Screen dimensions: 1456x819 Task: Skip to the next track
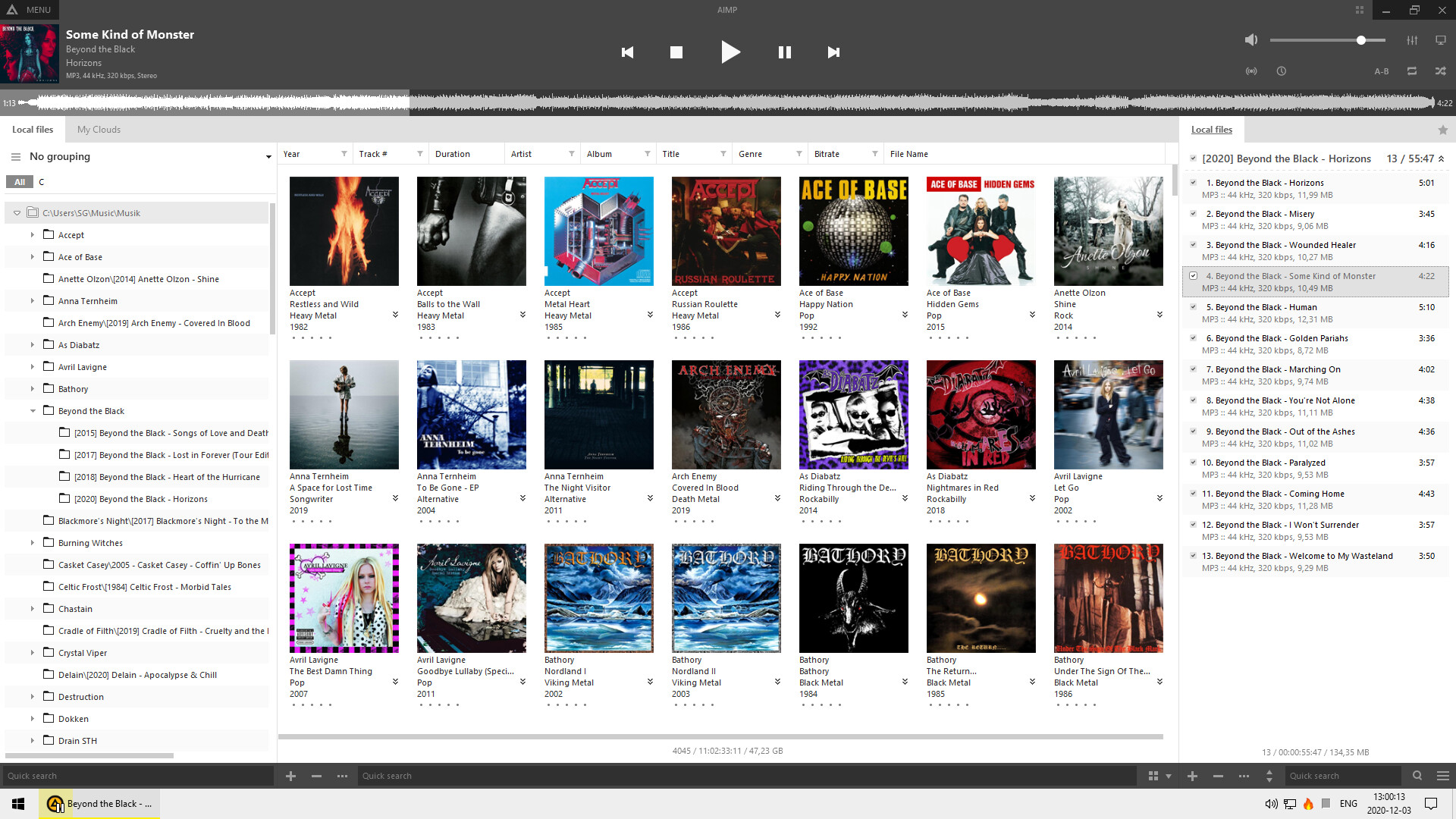[833, 52]
